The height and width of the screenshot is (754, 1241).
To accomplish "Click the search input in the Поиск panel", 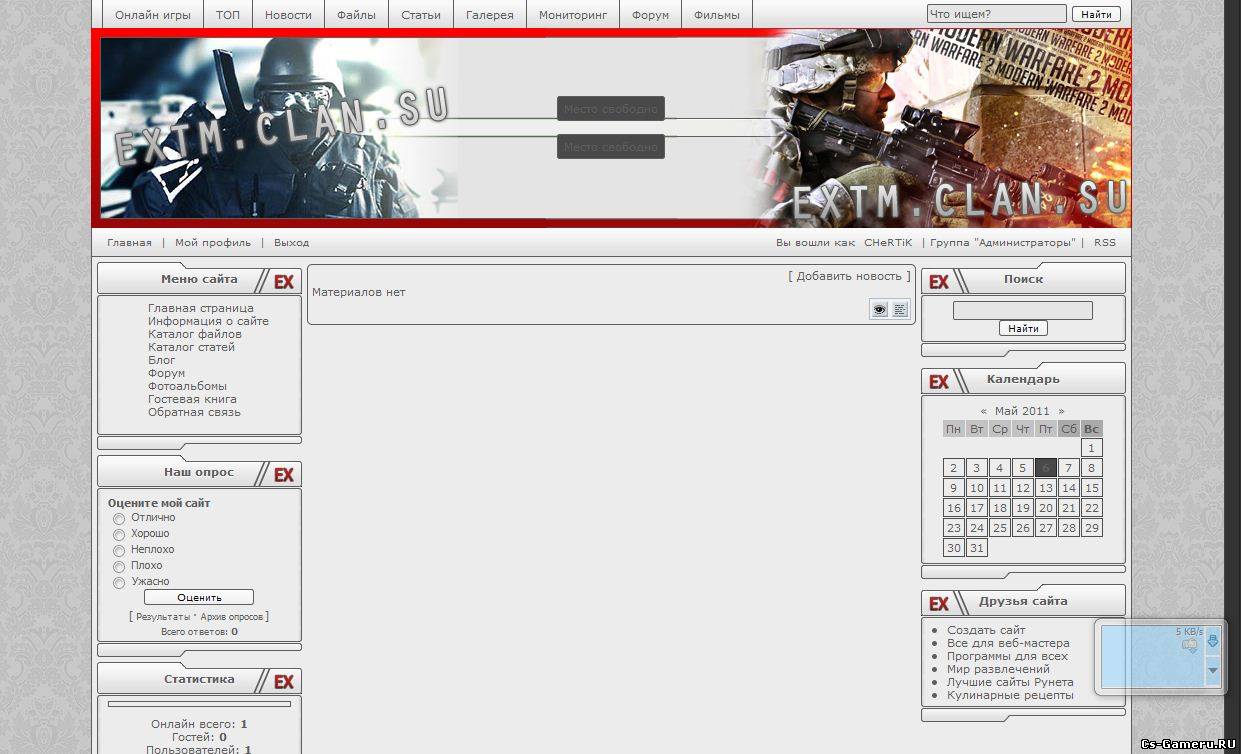I will click(x=1023, y=310).
